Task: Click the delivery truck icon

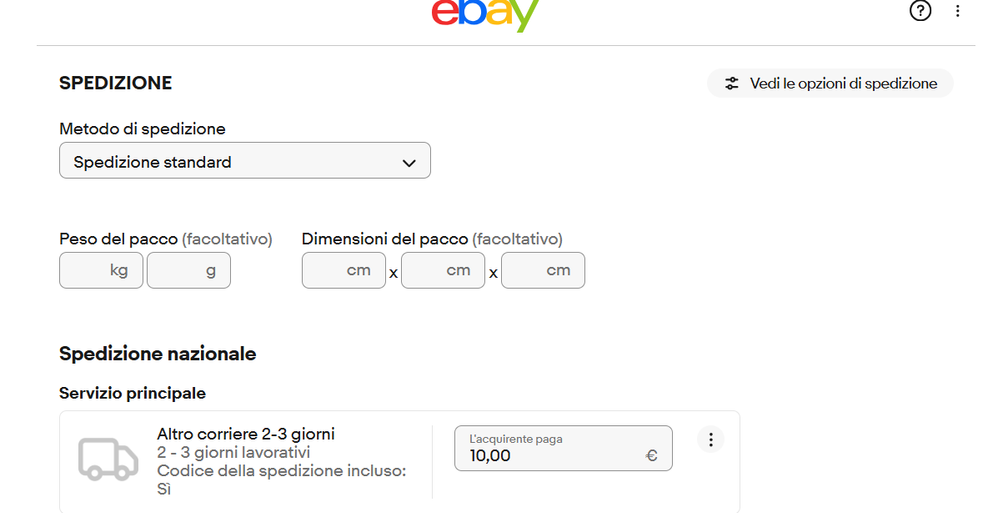Action: pos(108,458)
